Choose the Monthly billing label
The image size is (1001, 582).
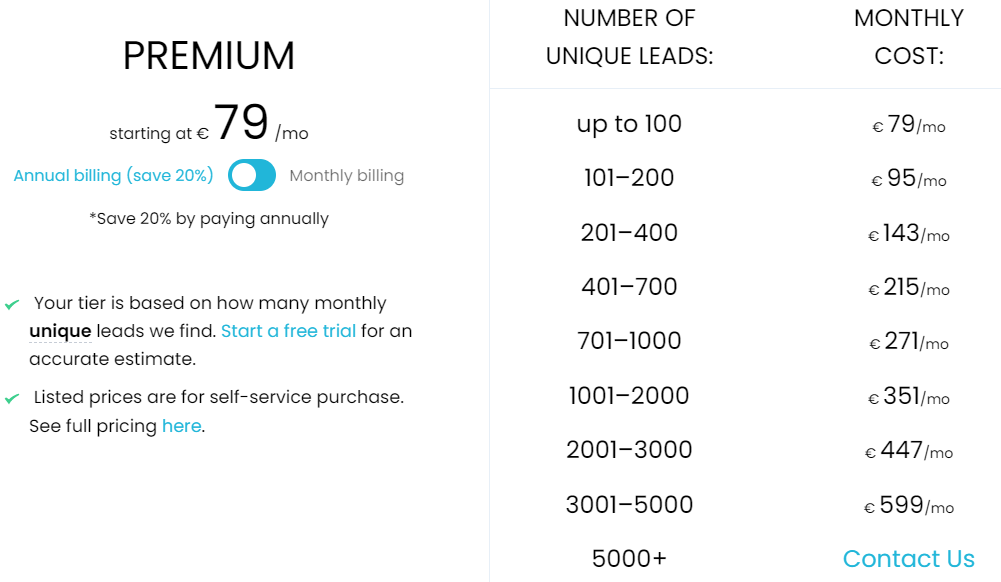[x=347, y=175]
